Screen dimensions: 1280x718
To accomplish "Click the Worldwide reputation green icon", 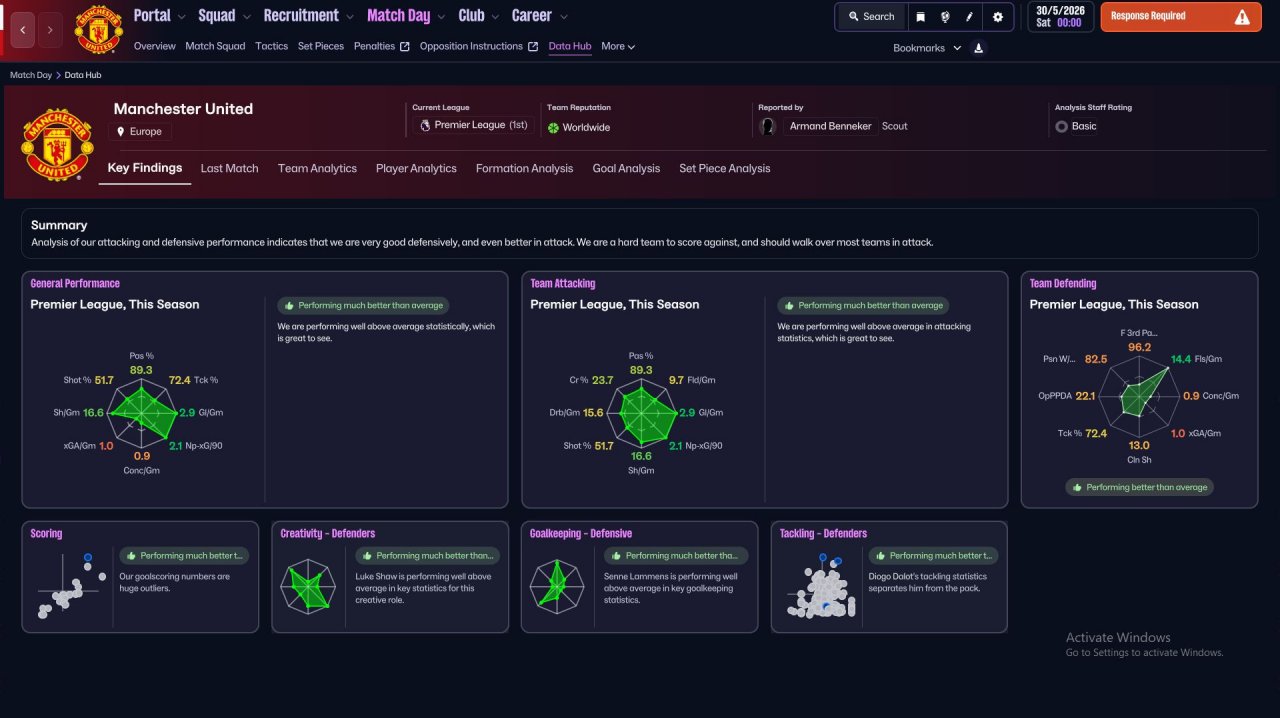I will (553, 127).
